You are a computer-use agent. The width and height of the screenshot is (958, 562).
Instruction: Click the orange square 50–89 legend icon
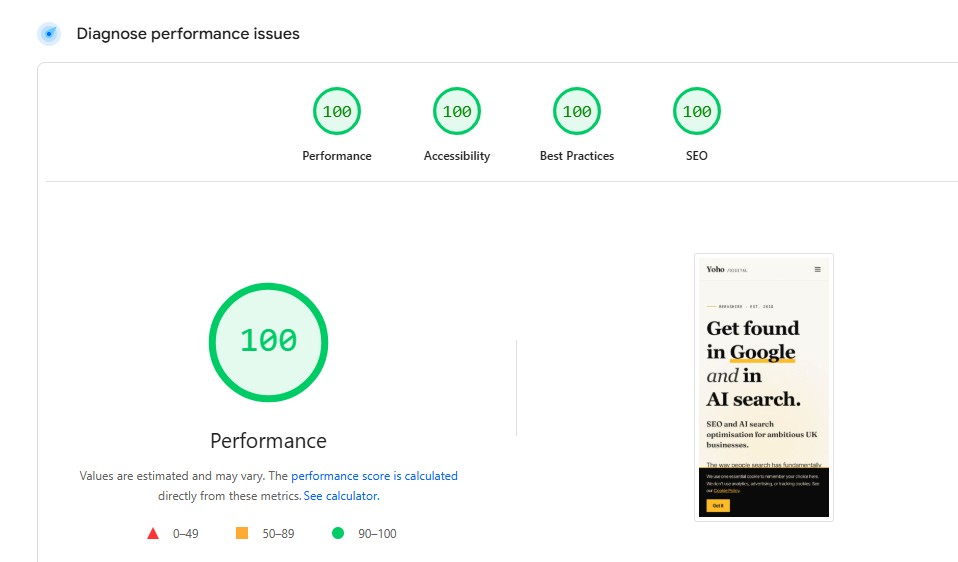click(x=242, y=533)
